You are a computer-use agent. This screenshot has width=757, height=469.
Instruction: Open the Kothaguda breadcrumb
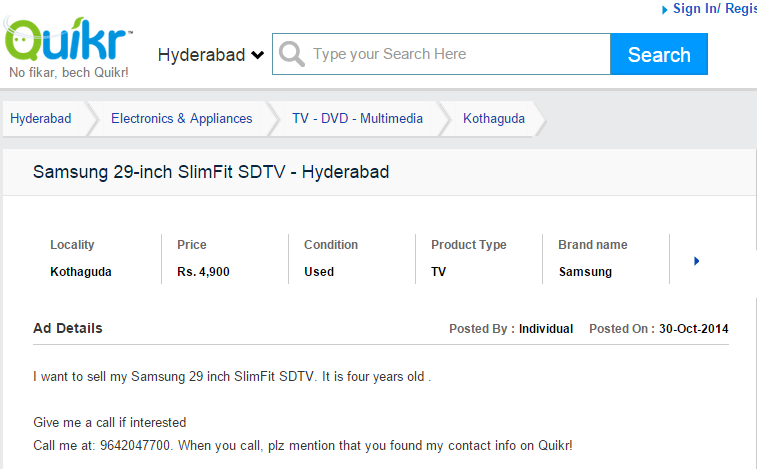click(x=493, y=118)
